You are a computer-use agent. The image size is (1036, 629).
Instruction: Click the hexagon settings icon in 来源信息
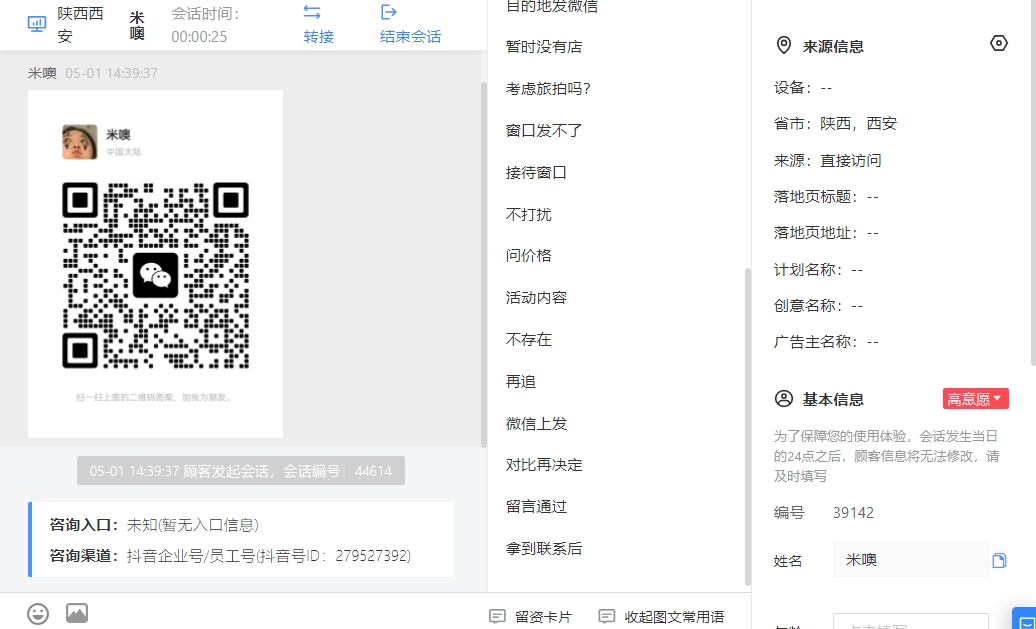pos(998,44)
